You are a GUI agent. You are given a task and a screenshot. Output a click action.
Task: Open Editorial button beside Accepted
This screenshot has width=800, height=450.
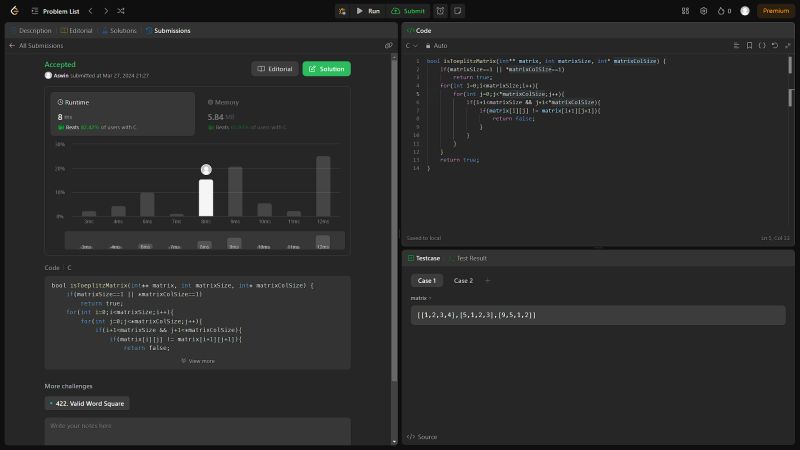274,69
